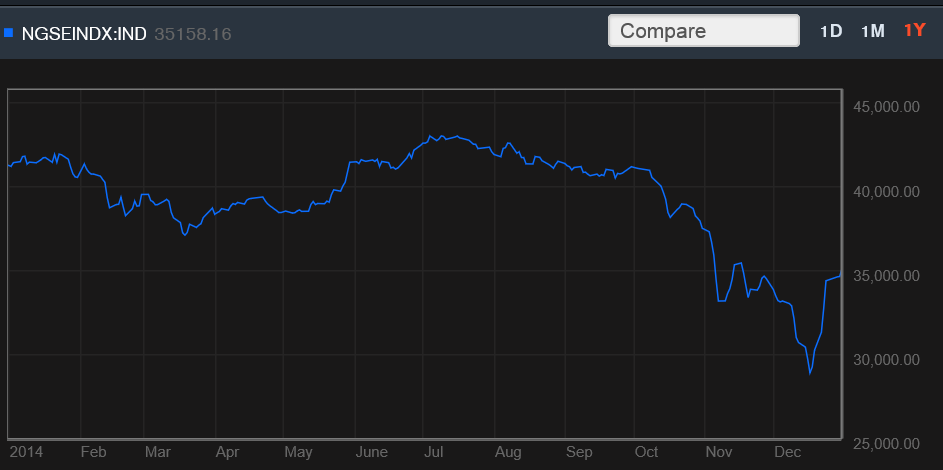Screen dimensions: 943x470
Task: Choose the 1Y time range
Action: [x=914, y=31]
